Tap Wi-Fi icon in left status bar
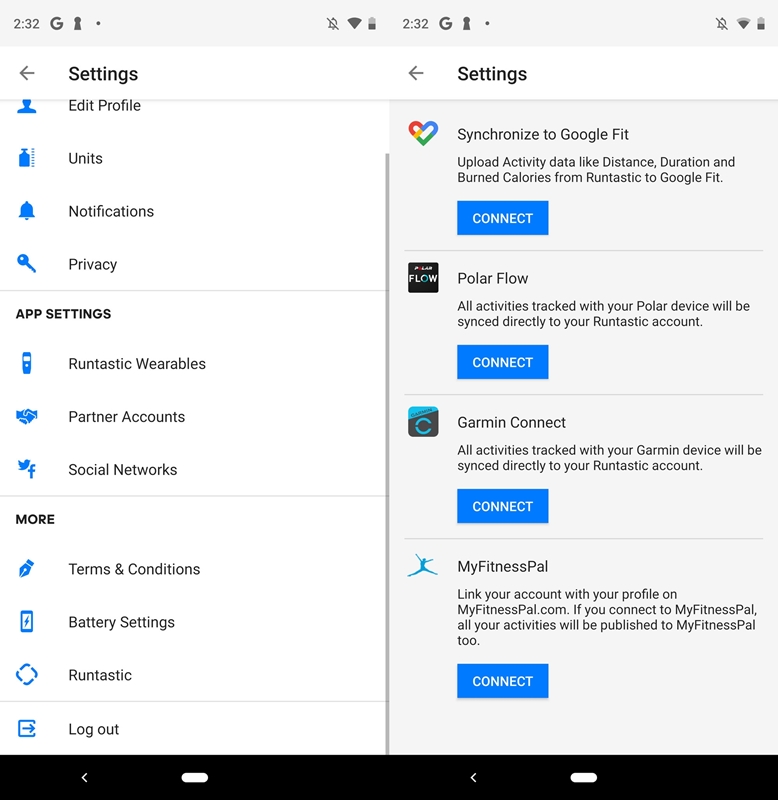This screenshot has height=800, width=778. [x=354, y=23]
